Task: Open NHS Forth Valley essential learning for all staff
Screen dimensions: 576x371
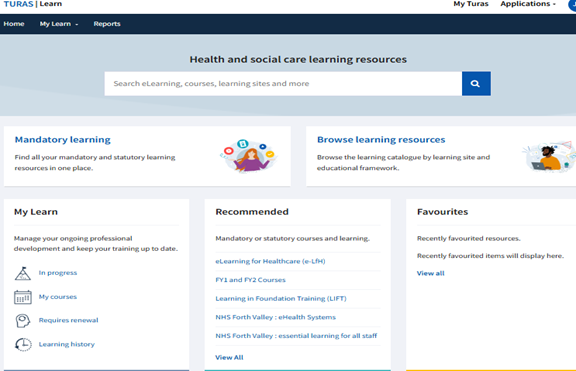Action: [296, 336]
